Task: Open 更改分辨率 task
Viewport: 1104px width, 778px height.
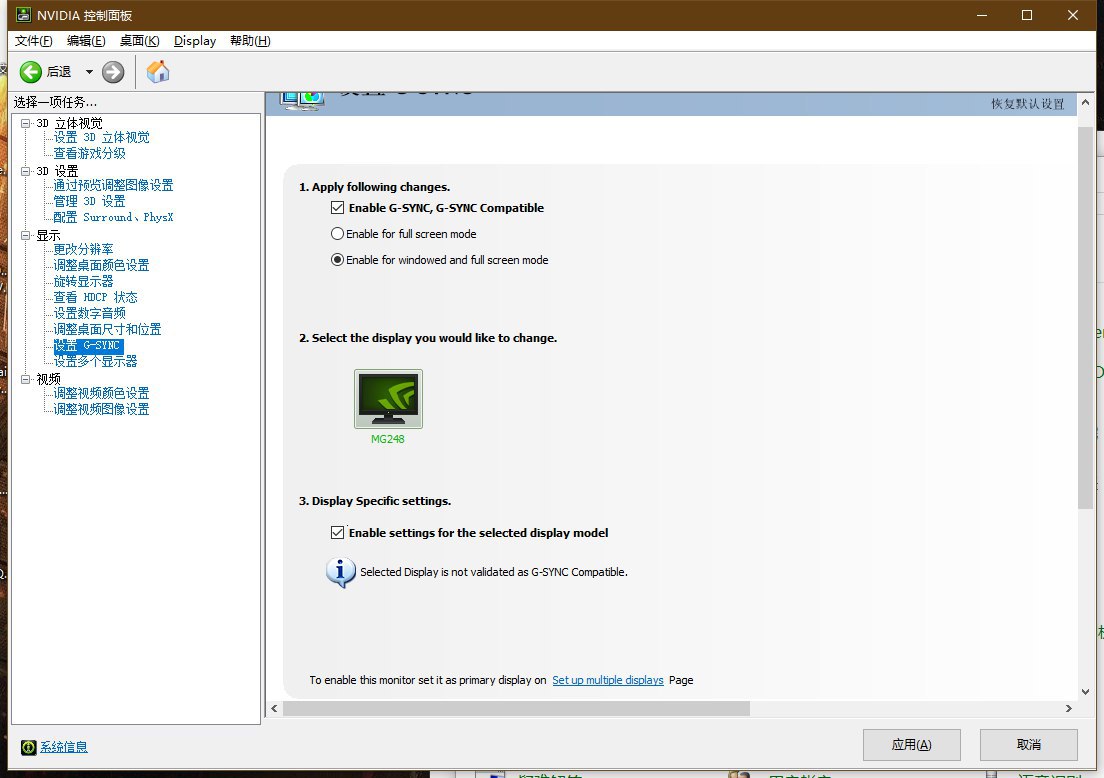Action: 83,249
